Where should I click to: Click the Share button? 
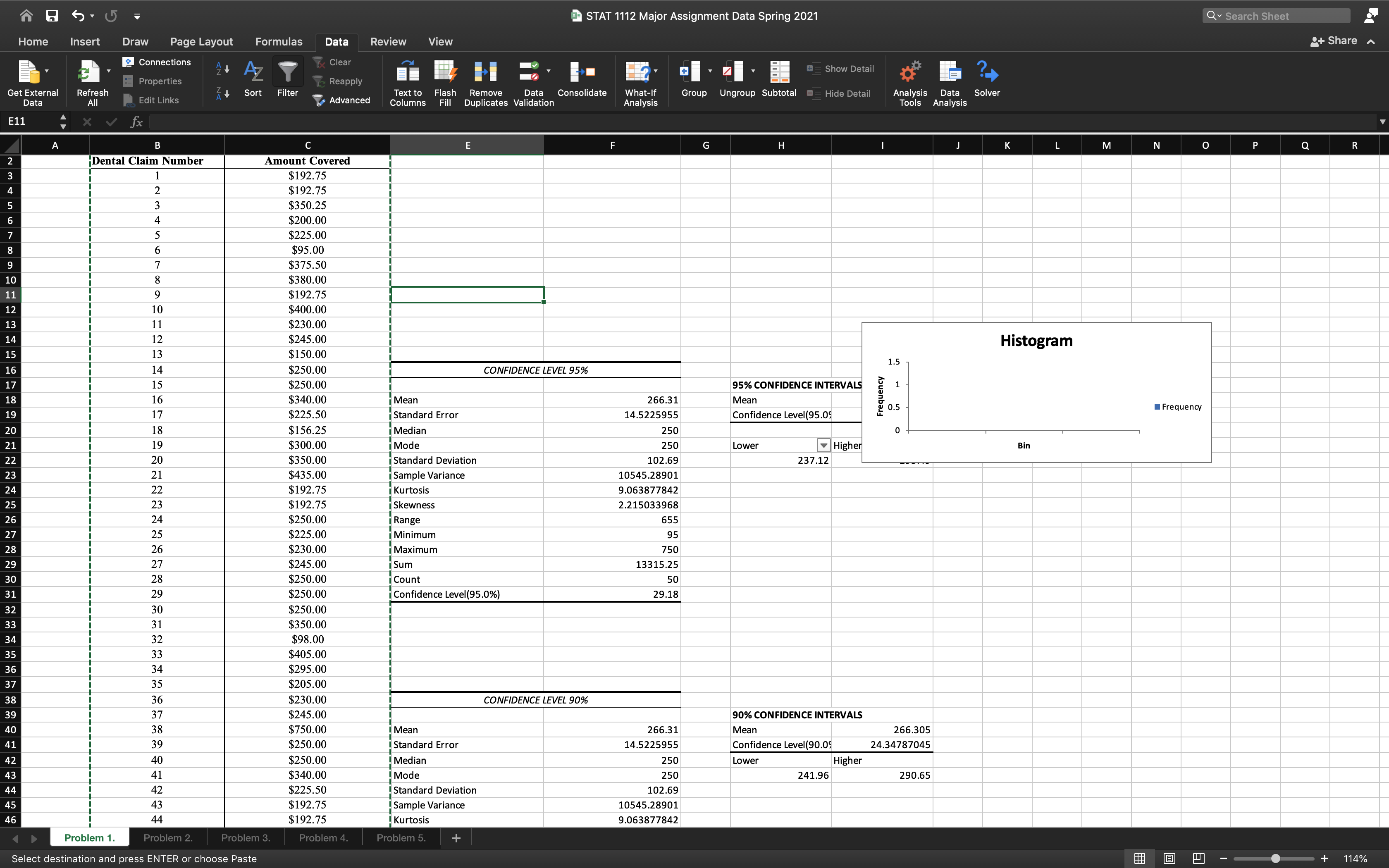(1334, 41)
